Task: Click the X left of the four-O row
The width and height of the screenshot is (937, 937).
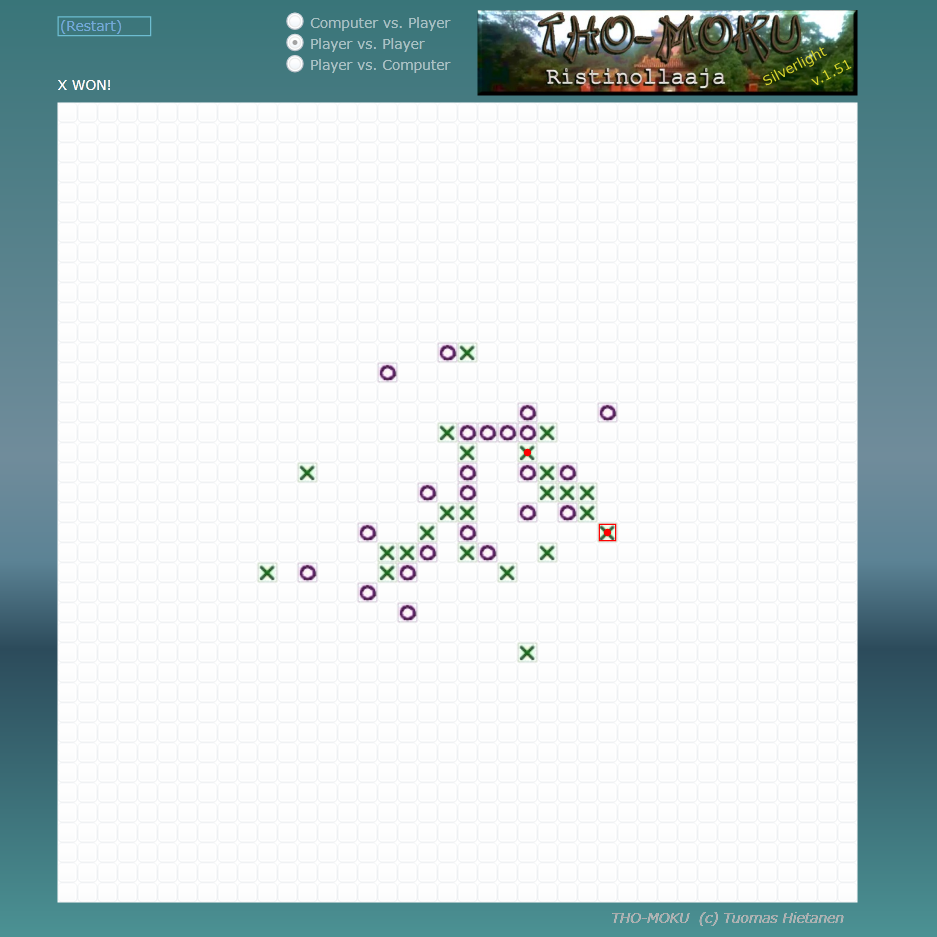Action: click(448, 433)
